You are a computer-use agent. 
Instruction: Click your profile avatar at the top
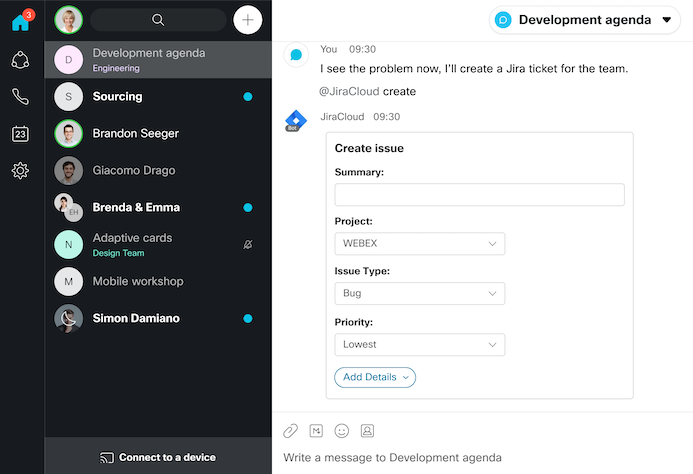(69, 20)
